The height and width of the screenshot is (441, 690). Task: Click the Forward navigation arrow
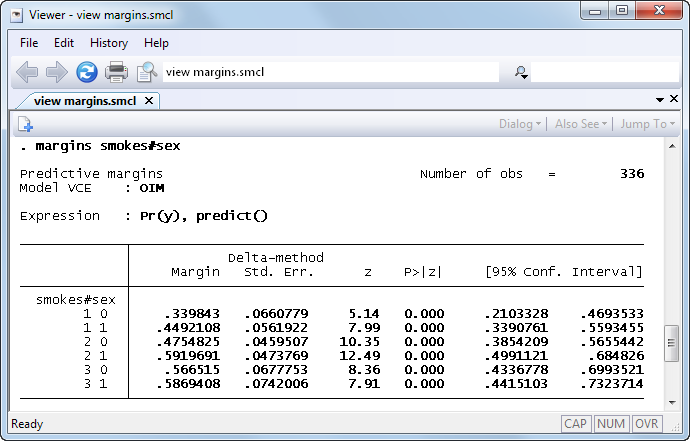[57, 72]
